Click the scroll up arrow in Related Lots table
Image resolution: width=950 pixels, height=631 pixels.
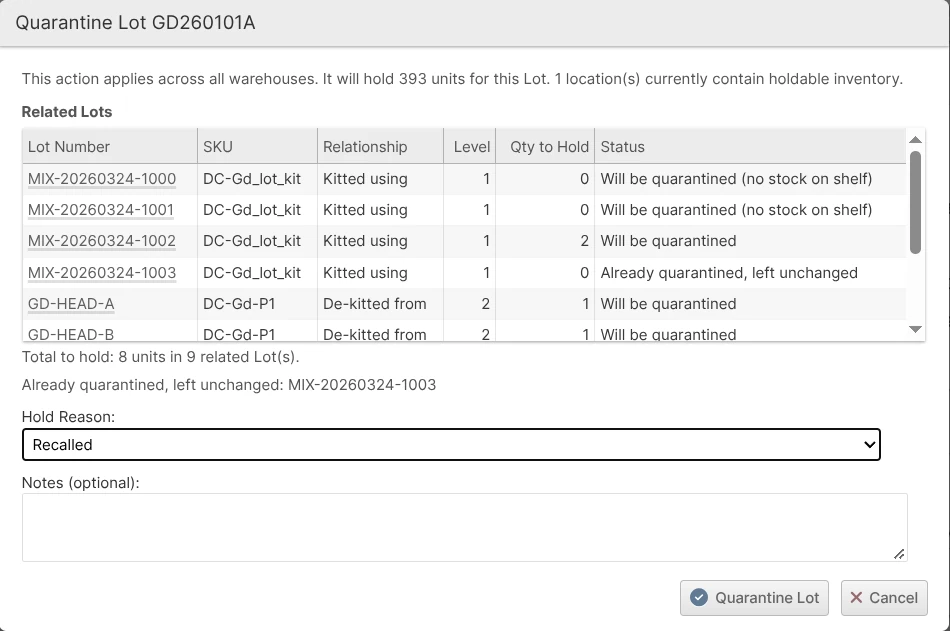[x=915, y=140]
